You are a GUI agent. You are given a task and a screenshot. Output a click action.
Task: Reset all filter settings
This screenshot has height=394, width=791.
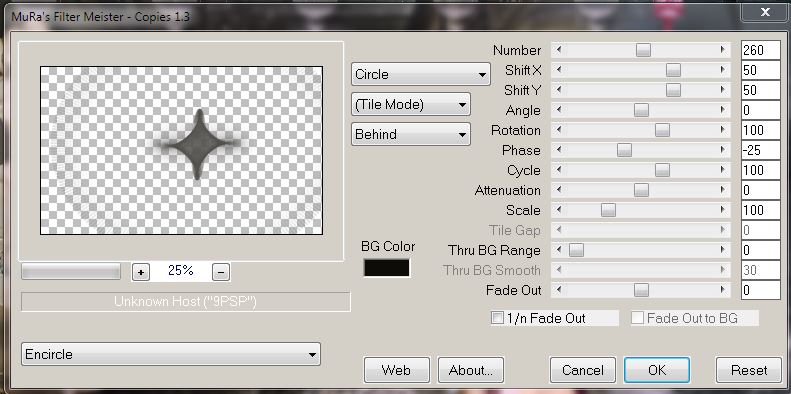(x=749, y=370)
